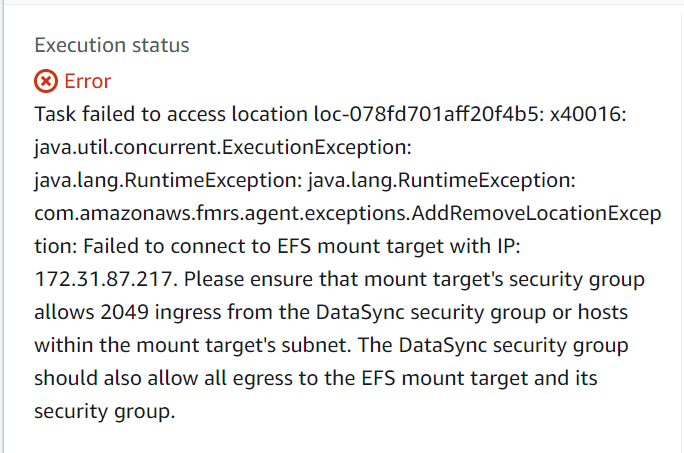Click the words 'Task failed to access'
Viewport: 684px width, 453px height.
[x=130, y=114]
